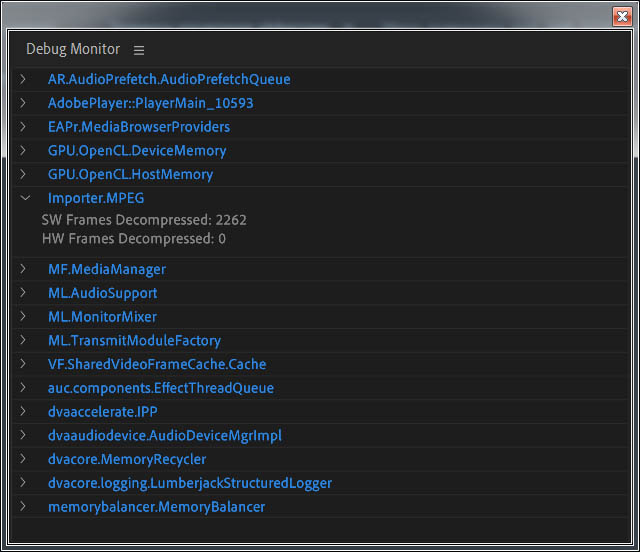Expand the dvacore.MemoryRecycler chevron

[25, 460]
